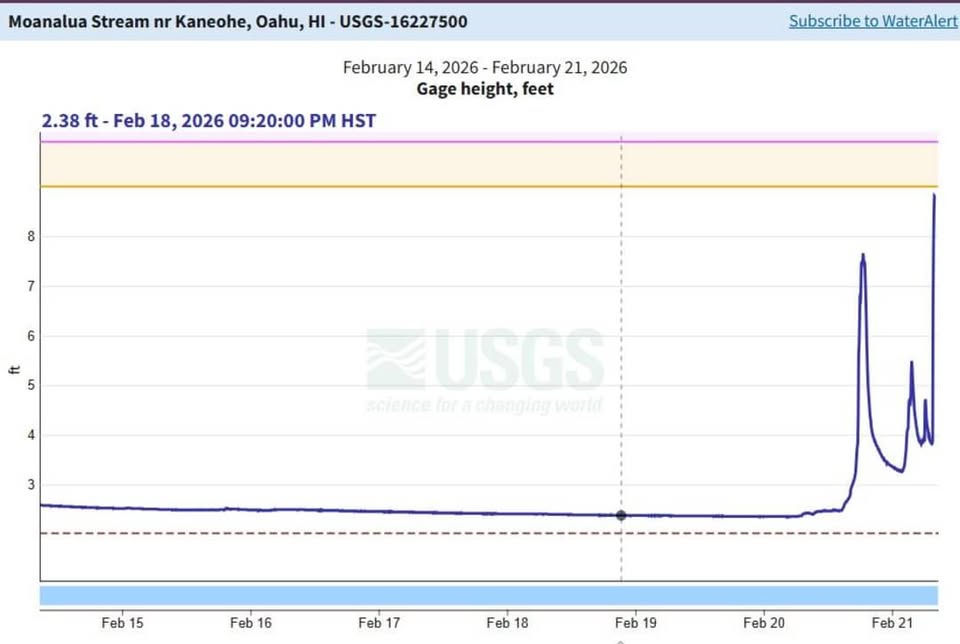Image resolution: width=960 pixels, height=644 pixels.
Task: Click the Feb 20 axis label
Action: point(763,623)
